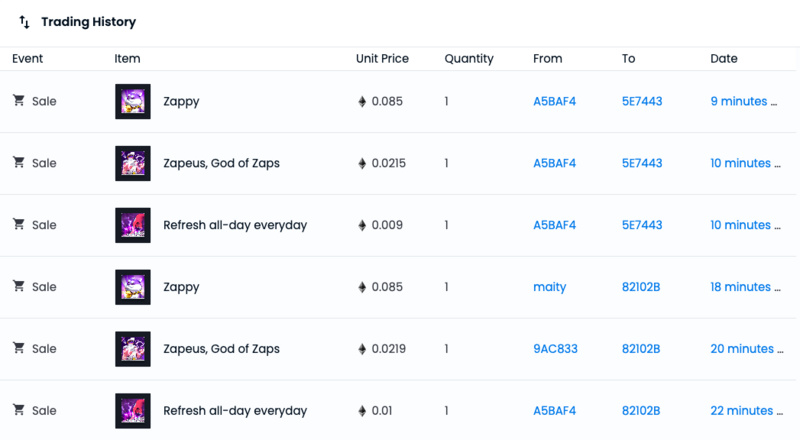
Task: Click the Trading History swap arrows icon
Action: [x=25, y=22]
